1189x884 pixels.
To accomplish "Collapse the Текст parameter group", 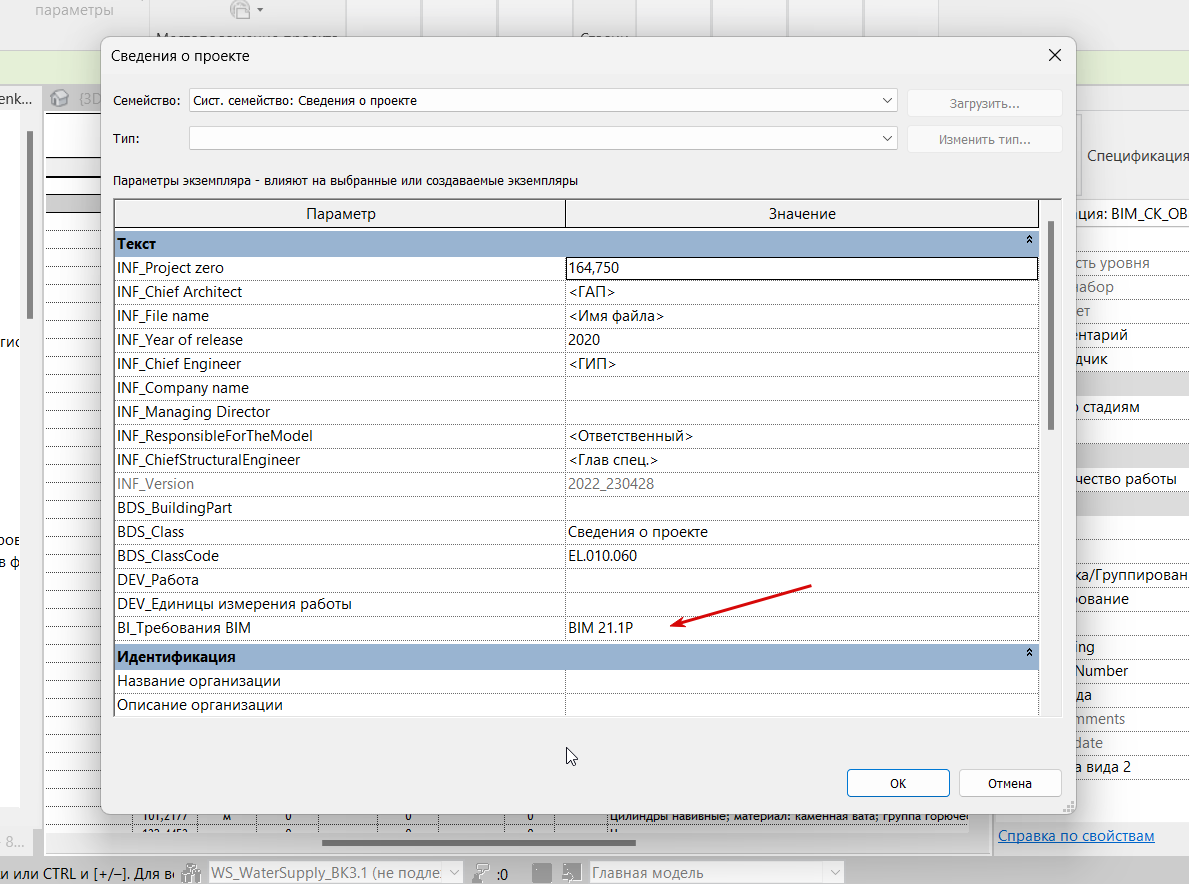I will coord(1029,240).
